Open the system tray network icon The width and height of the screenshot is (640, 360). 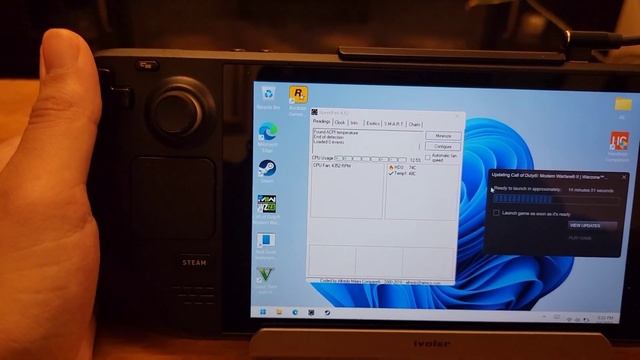click(569, 319)
